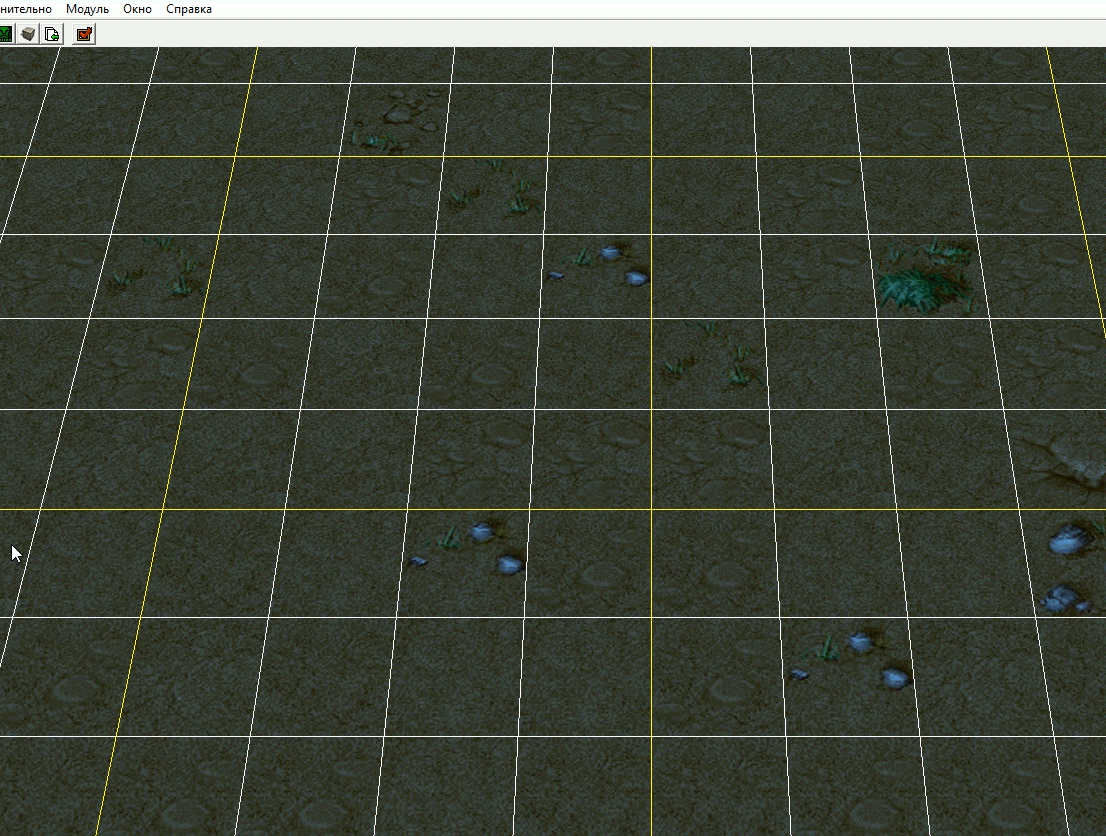Click the Test Map checkmark icon
Screen dimensions: 1106x836
click(84, 34)
